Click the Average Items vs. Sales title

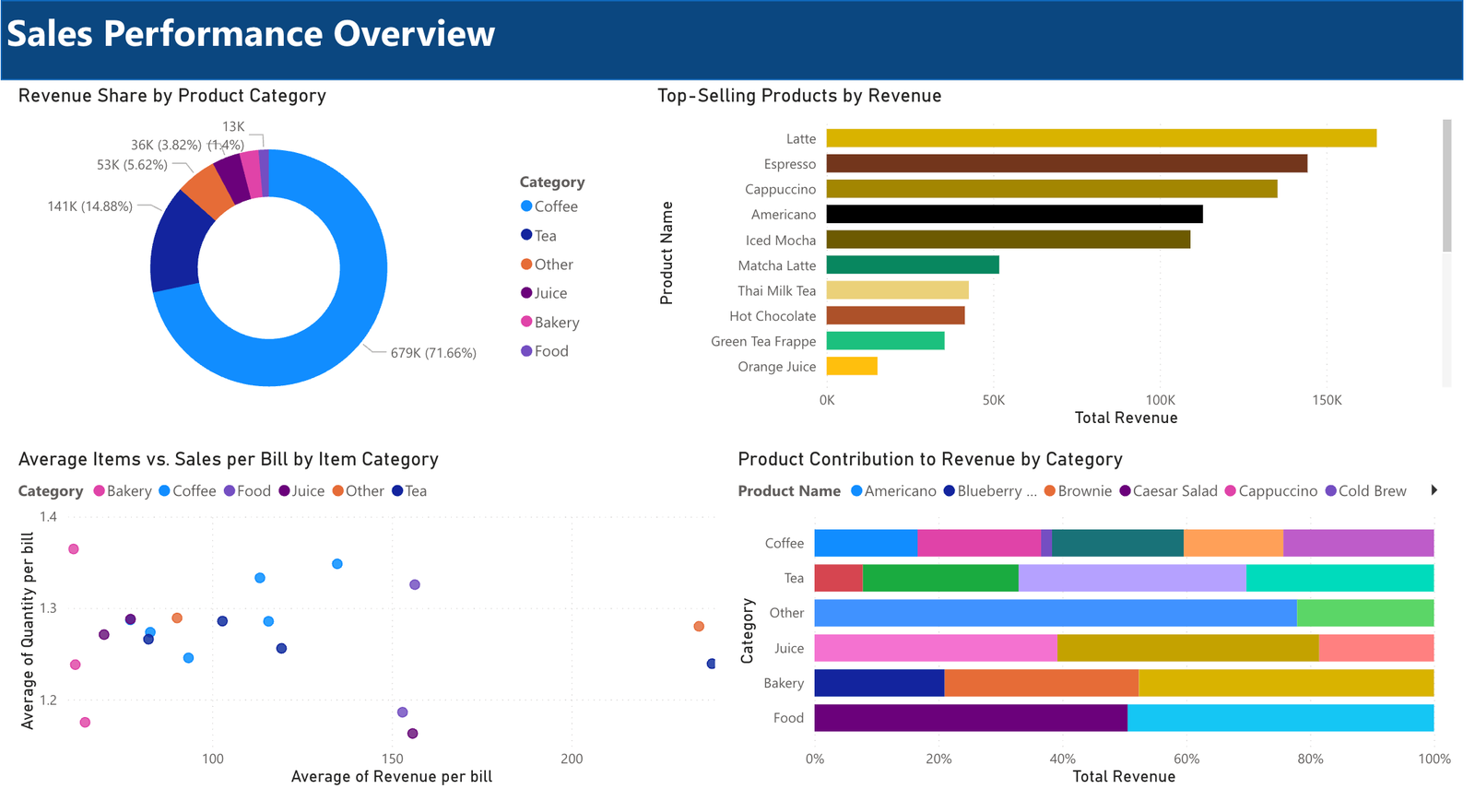pyautogui.click(x=229, y=459)
